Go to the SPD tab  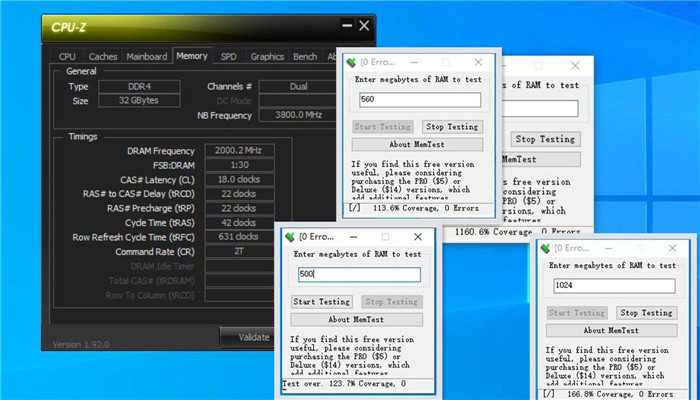click(x=229, y=57)
